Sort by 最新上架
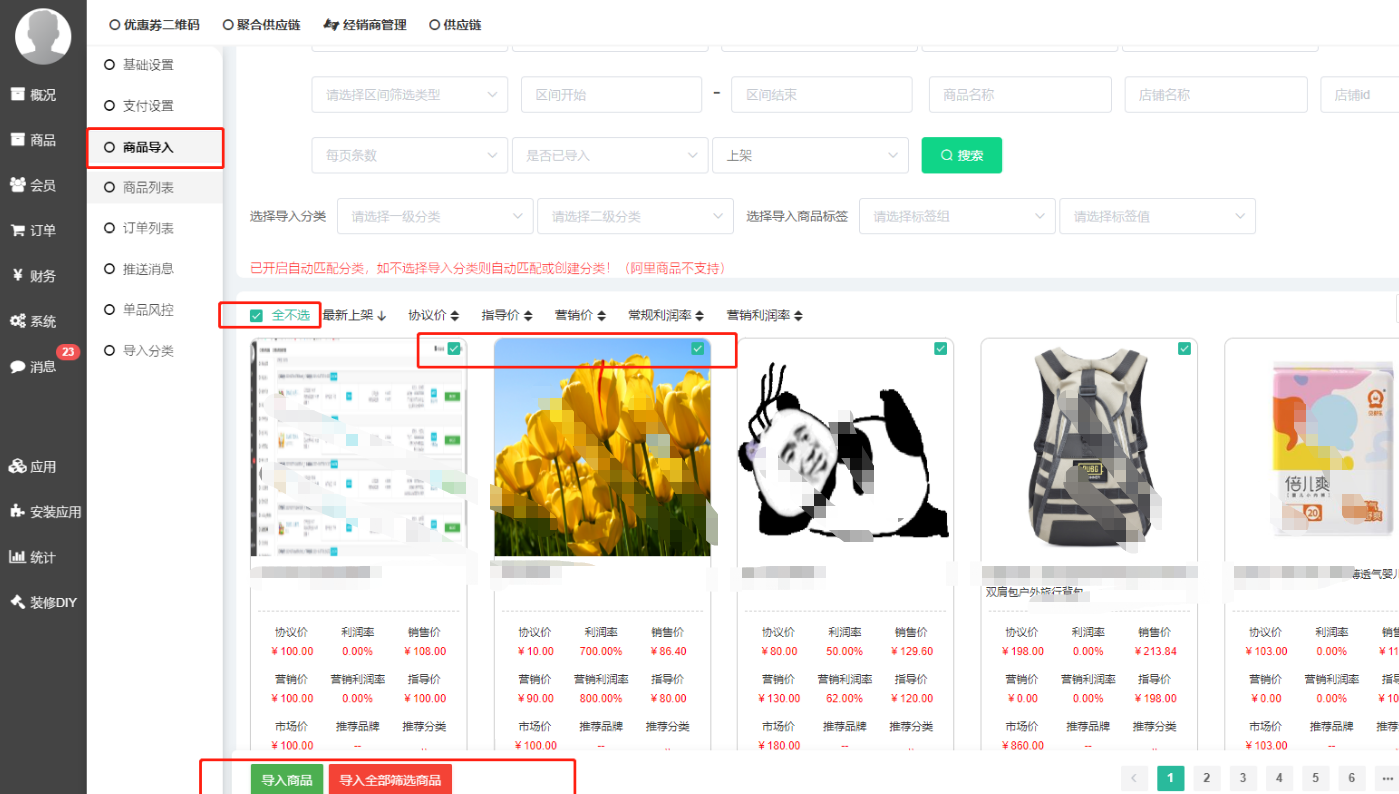This screenshot has height=794, width=1399. [355, 315]
